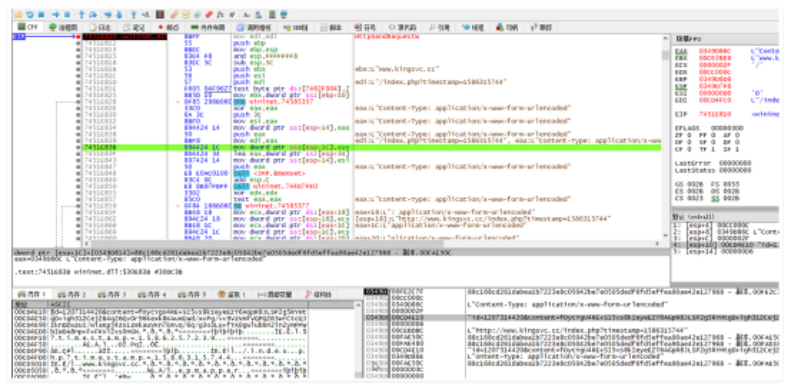The image size is (791, 387).
Task: Open intermodular calls toolbar icon
Action: [x=258, y=15]
